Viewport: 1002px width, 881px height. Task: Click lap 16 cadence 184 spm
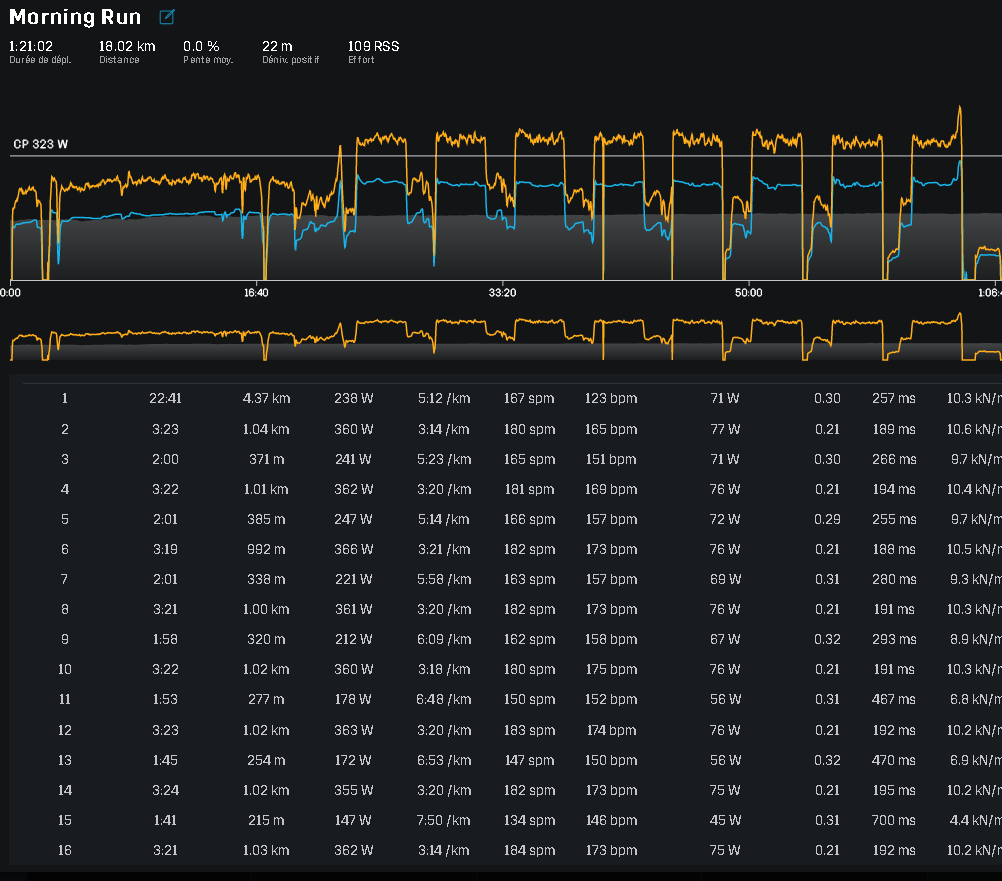[529, 850]
